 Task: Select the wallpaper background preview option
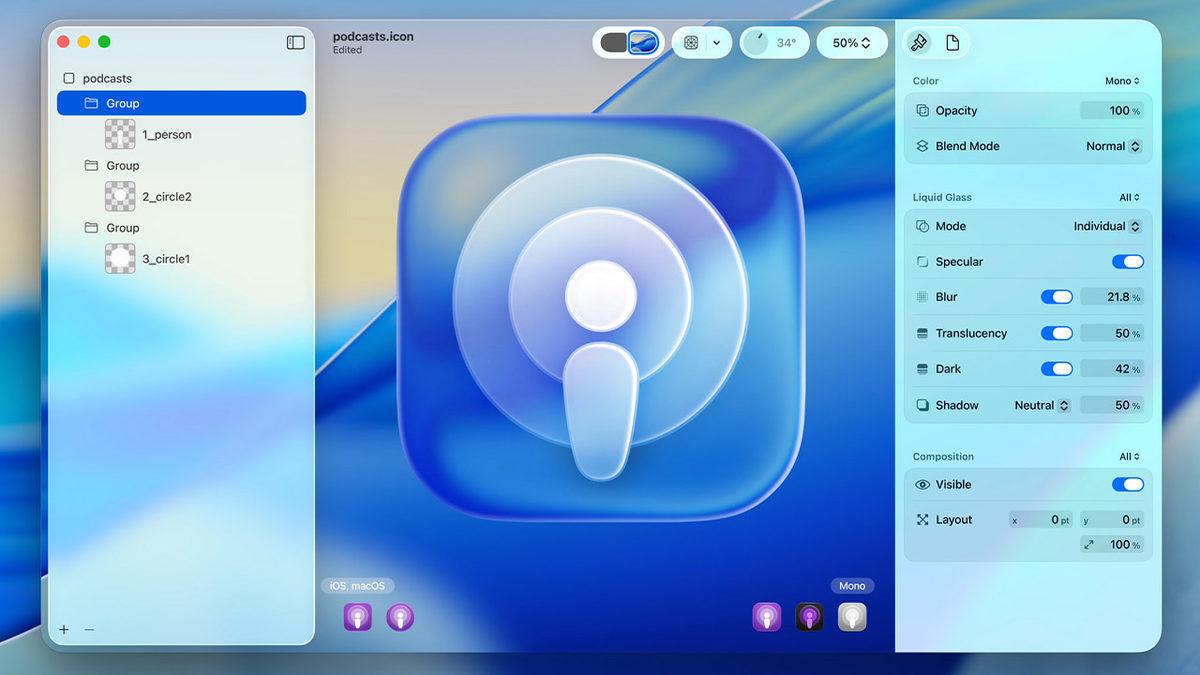pyautogui.click(x=643, y=43)
